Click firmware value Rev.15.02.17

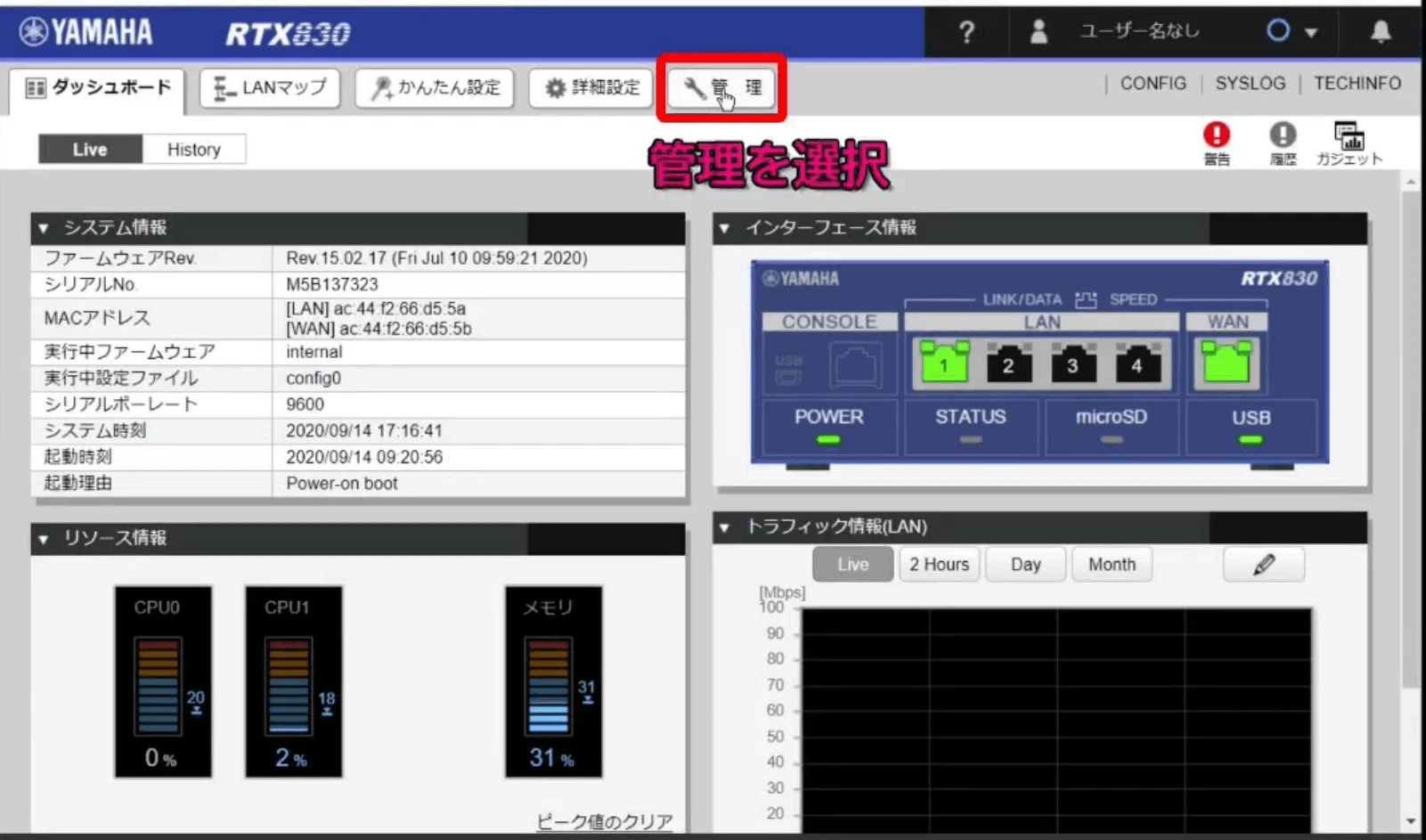[436, 258]
